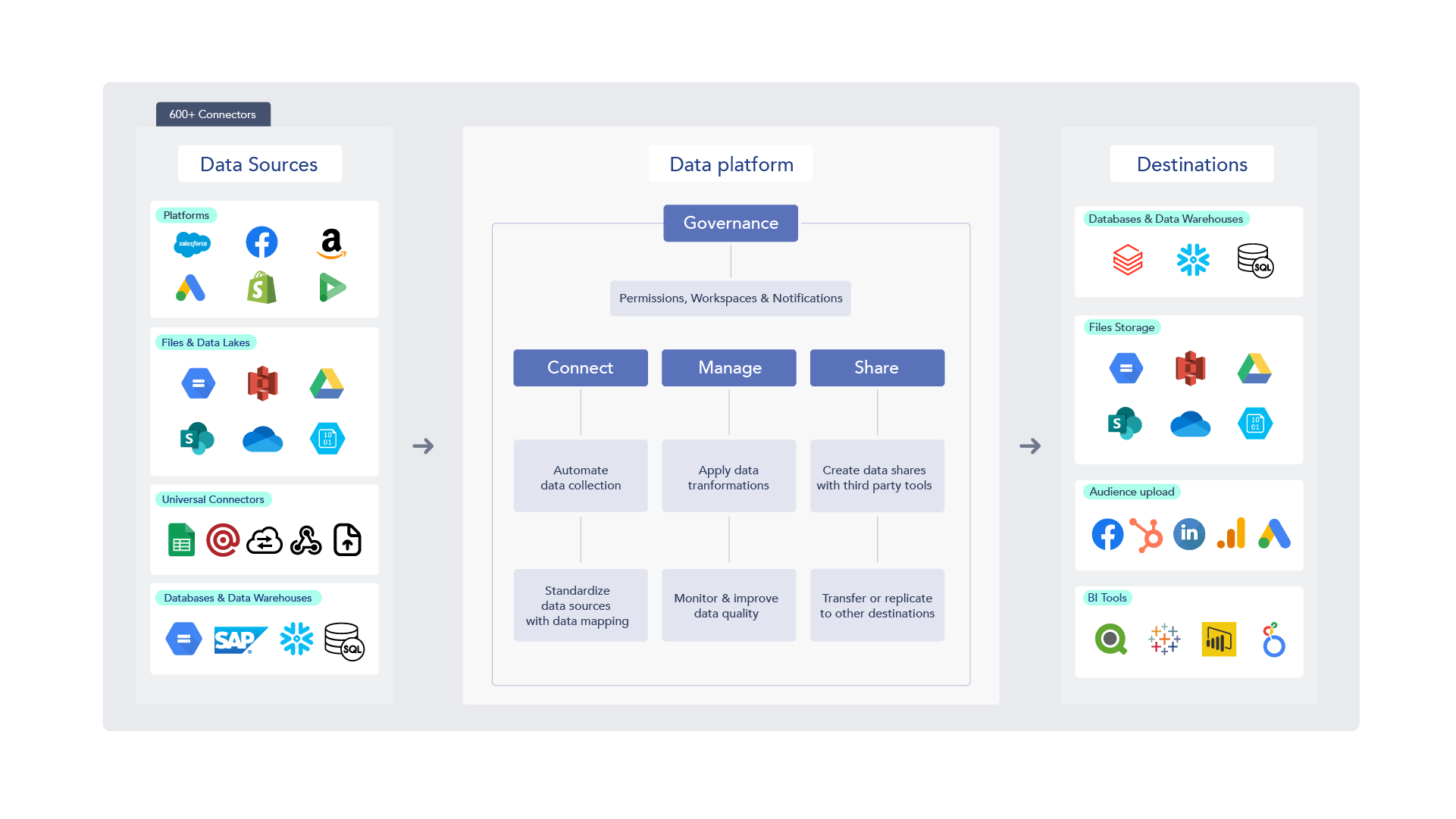Click the file upload connector icon

(x=347, y=540)
